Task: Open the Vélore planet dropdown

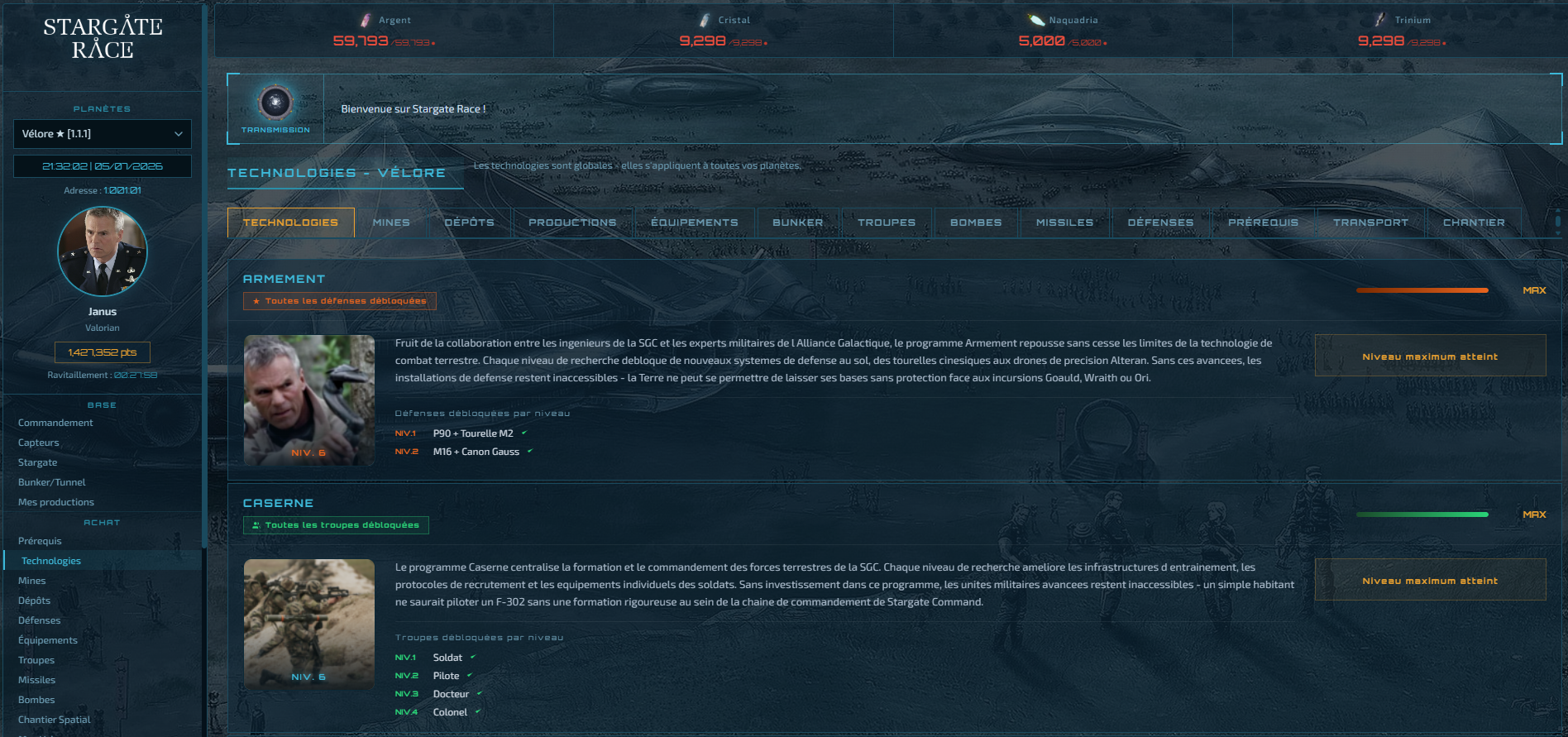Action: tap(103, 134)
